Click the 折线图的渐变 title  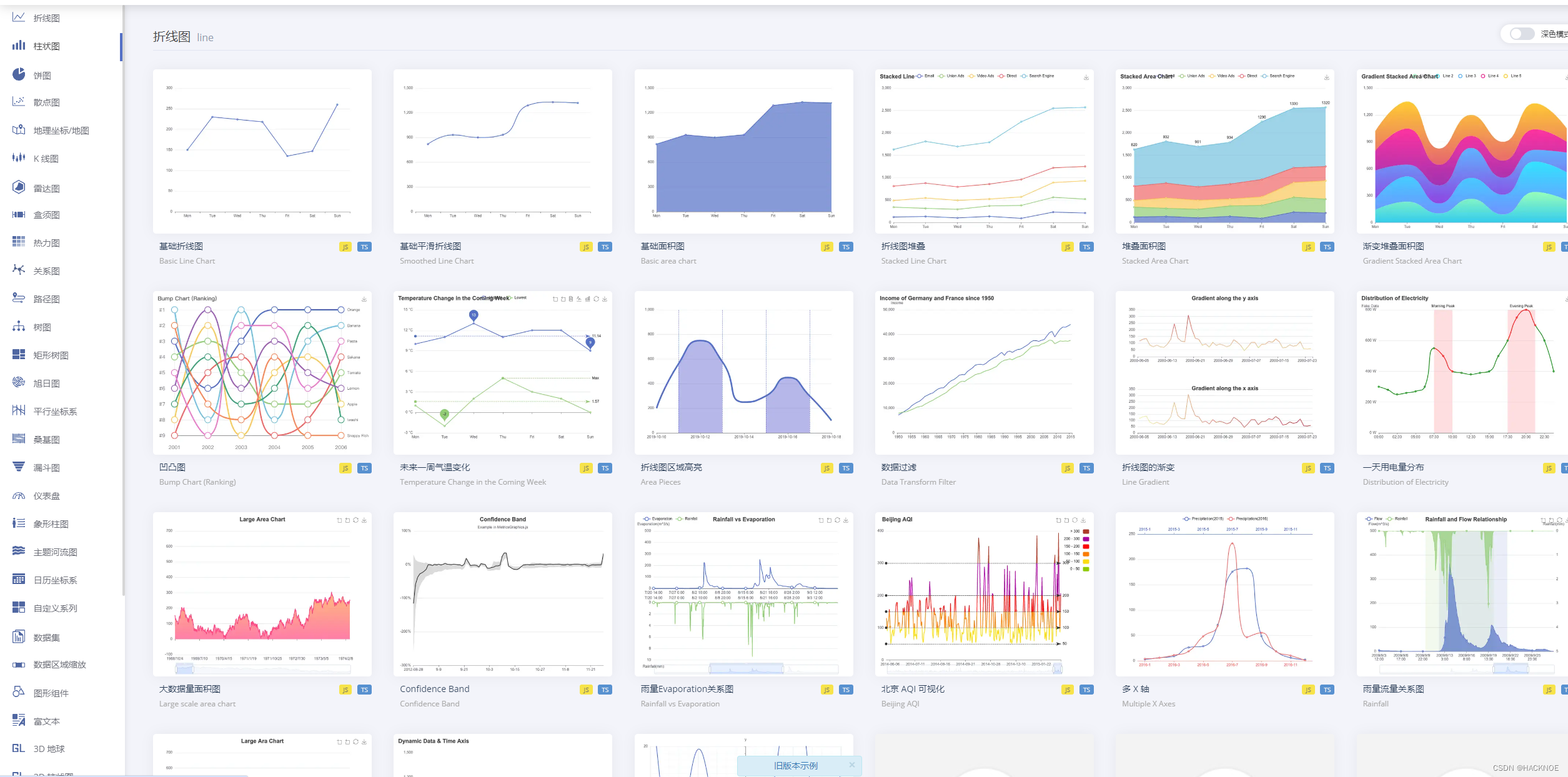pyautogui.click(x=1148, y=467)
